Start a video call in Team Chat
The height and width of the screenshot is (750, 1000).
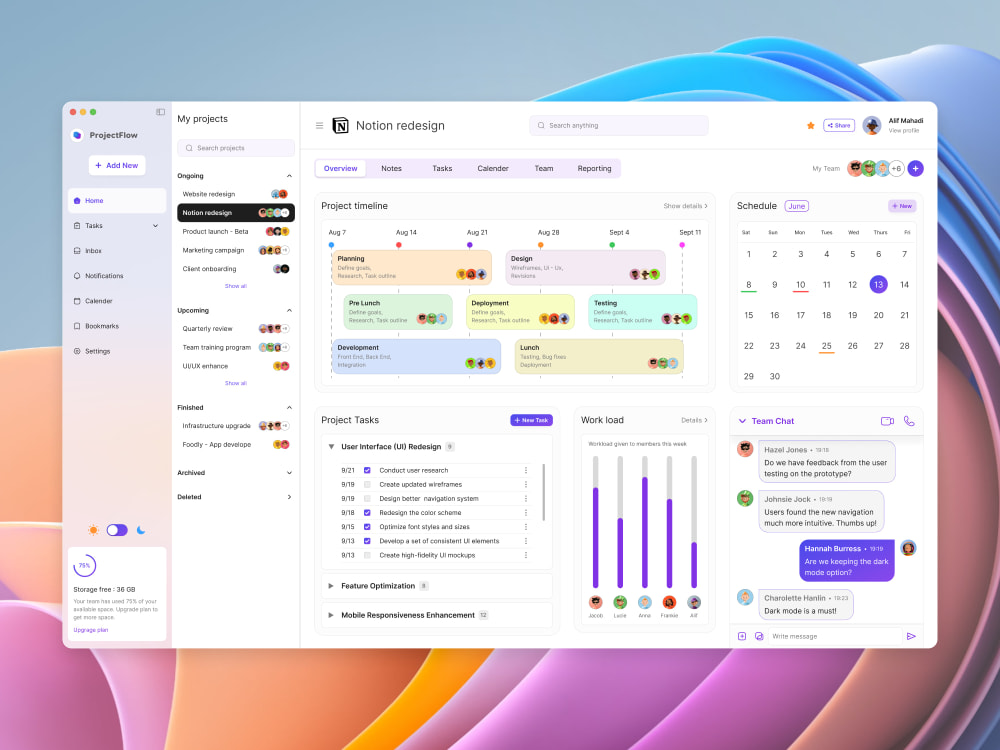887,421
